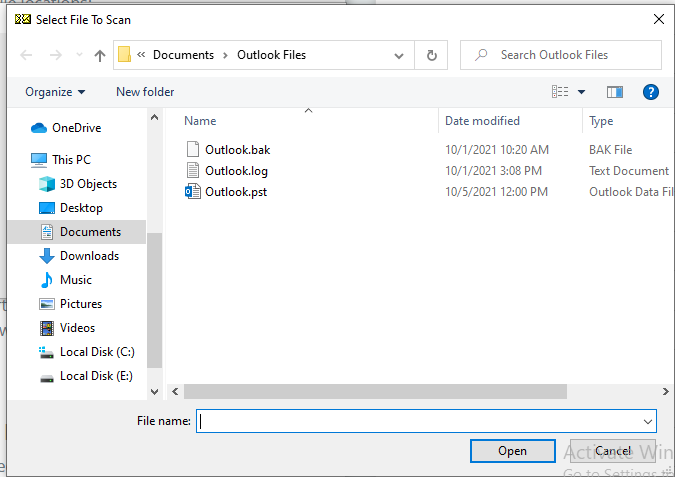675x477 pixels.
Task: Click the This PC monitor icon
Action: [39, 160]
